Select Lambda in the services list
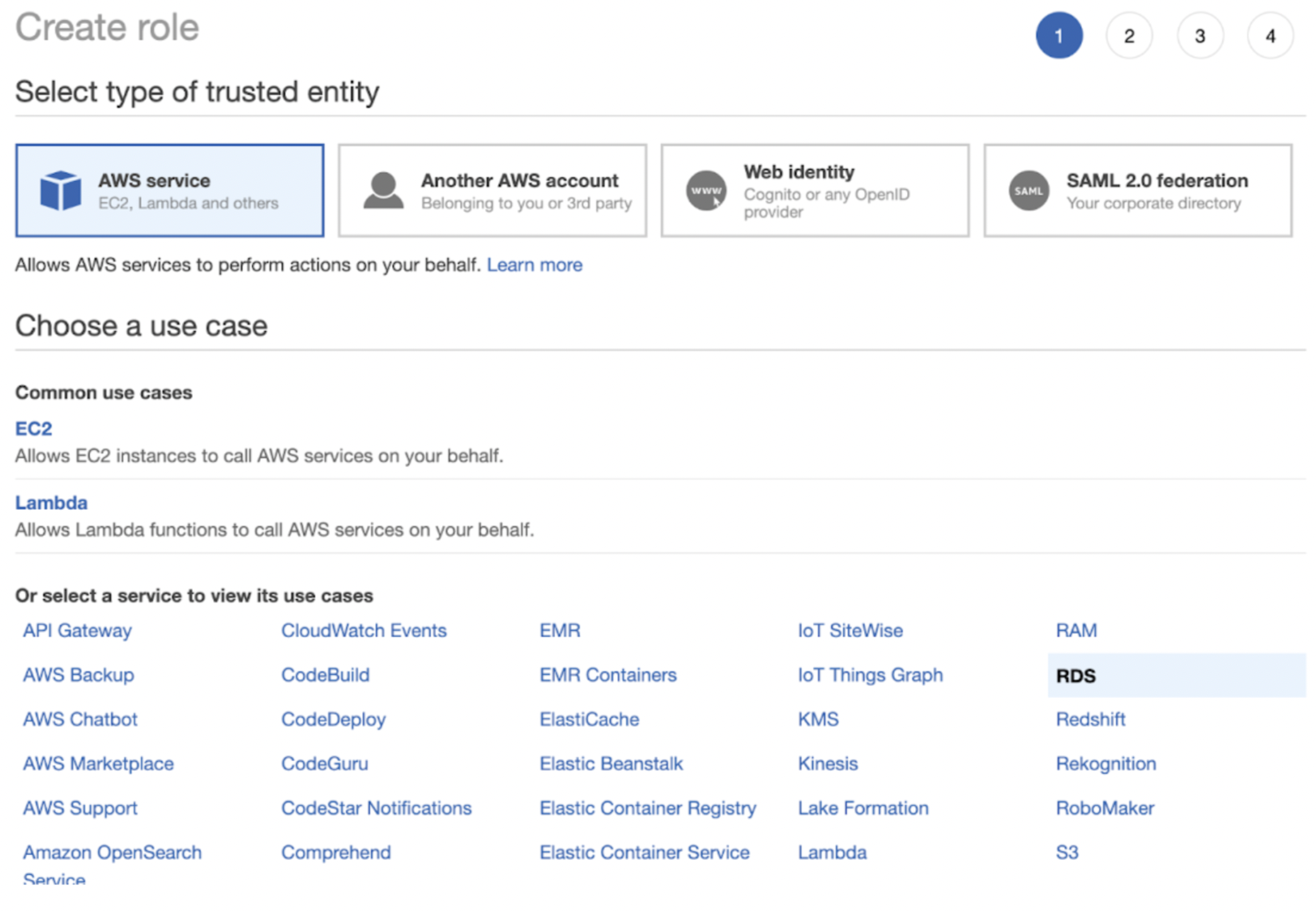This screenshot has width=1316, height=911. tap(832, 852)
